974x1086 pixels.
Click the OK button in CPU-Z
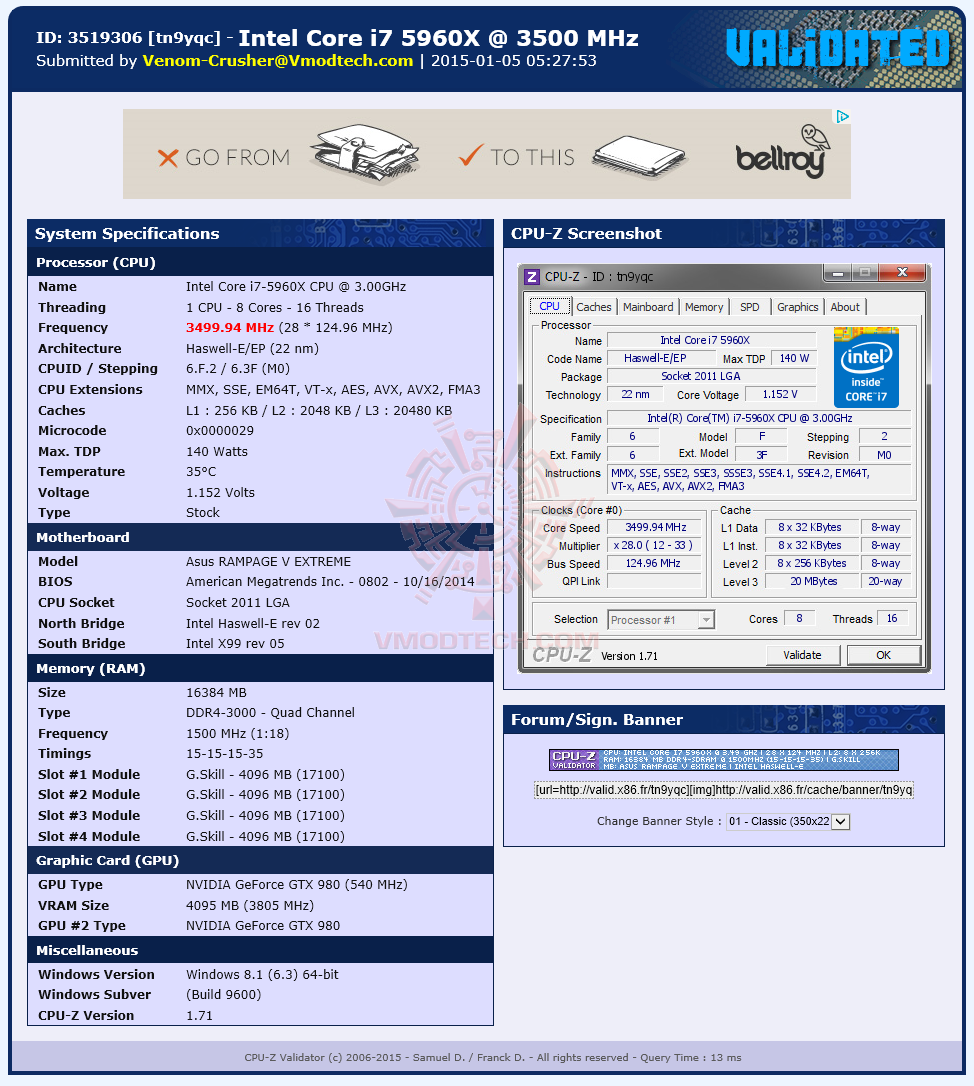(883, 655)
